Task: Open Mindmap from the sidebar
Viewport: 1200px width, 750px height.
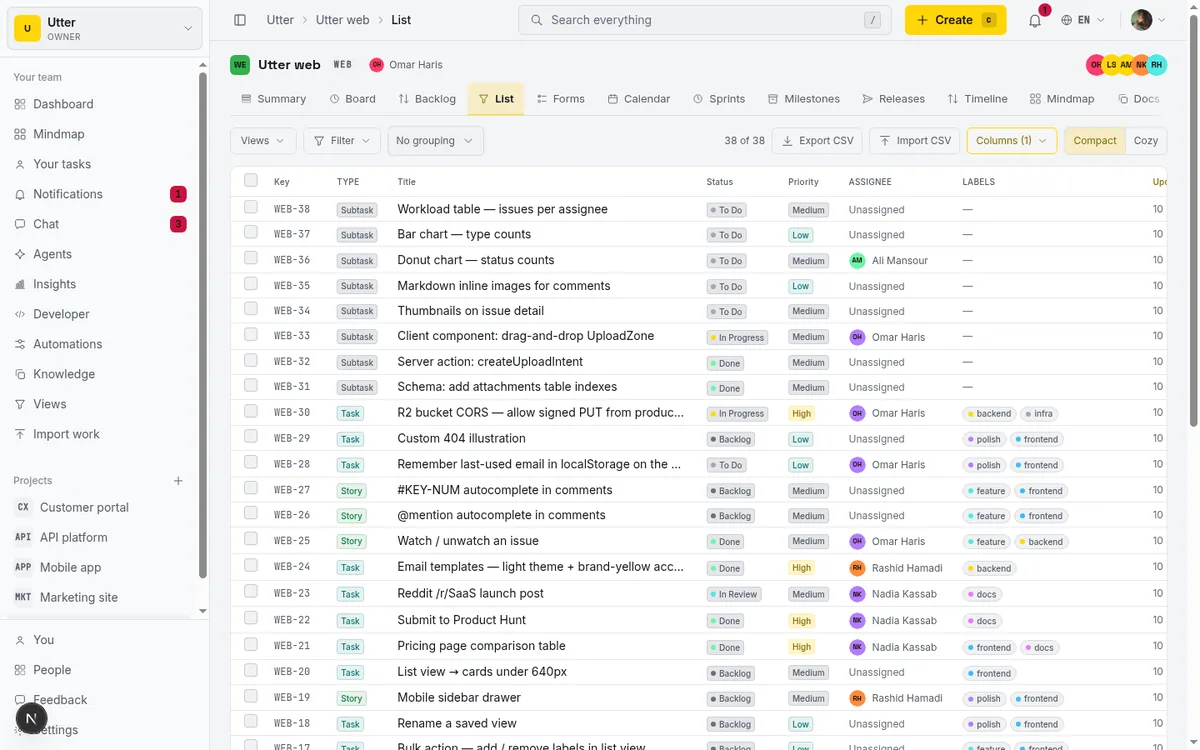Action: point(104,134)
